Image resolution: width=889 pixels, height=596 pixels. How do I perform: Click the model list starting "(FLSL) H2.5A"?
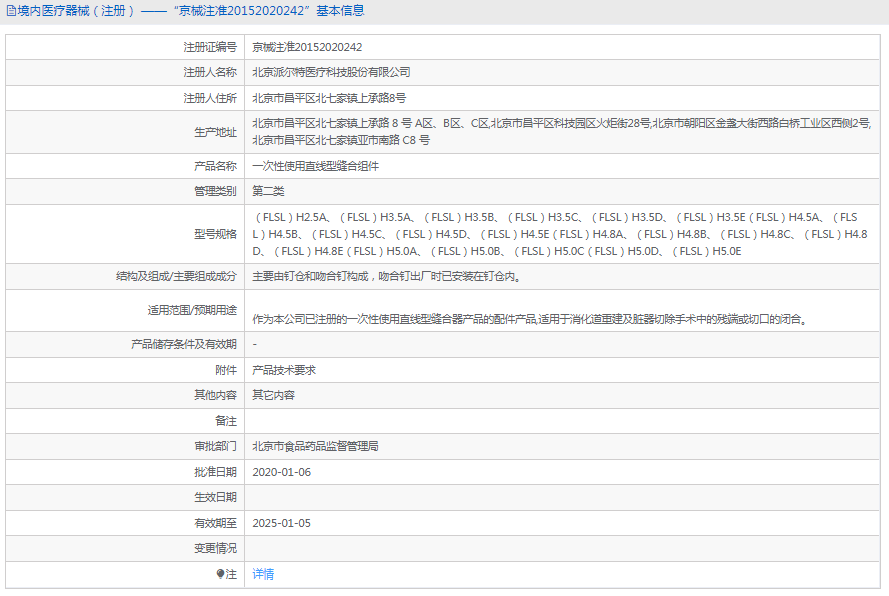[x=560, y=234]
